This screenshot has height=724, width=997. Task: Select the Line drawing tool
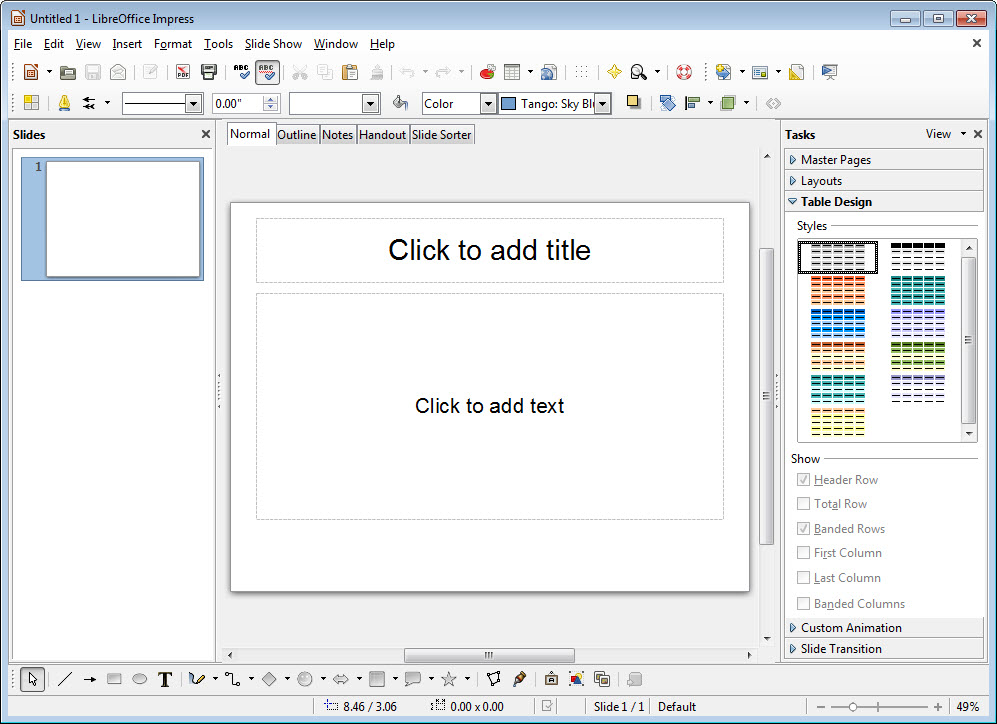64,679
